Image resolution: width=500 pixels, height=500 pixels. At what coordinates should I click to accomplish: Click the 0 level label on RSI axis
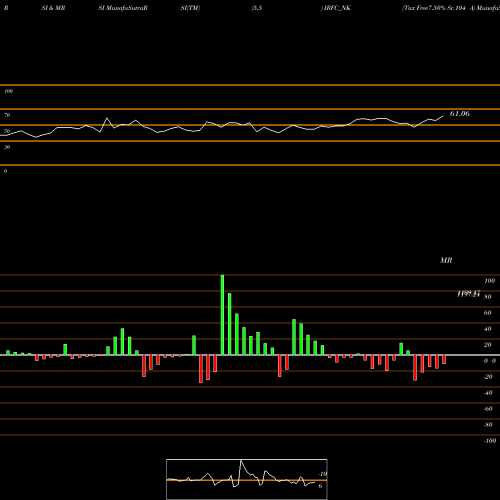(5, 171)
